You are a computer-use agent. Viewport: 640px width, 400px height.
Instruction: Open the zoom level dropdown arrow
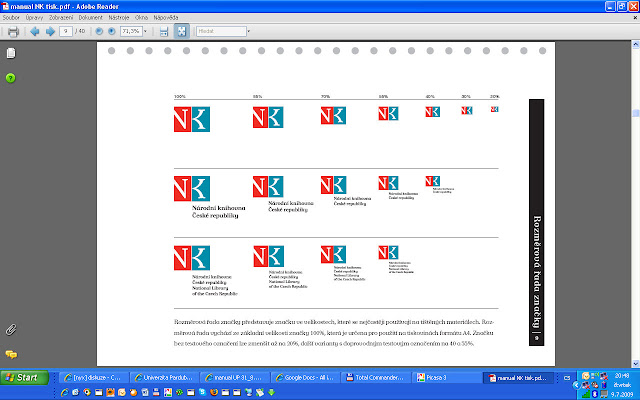tap(145, 31)
